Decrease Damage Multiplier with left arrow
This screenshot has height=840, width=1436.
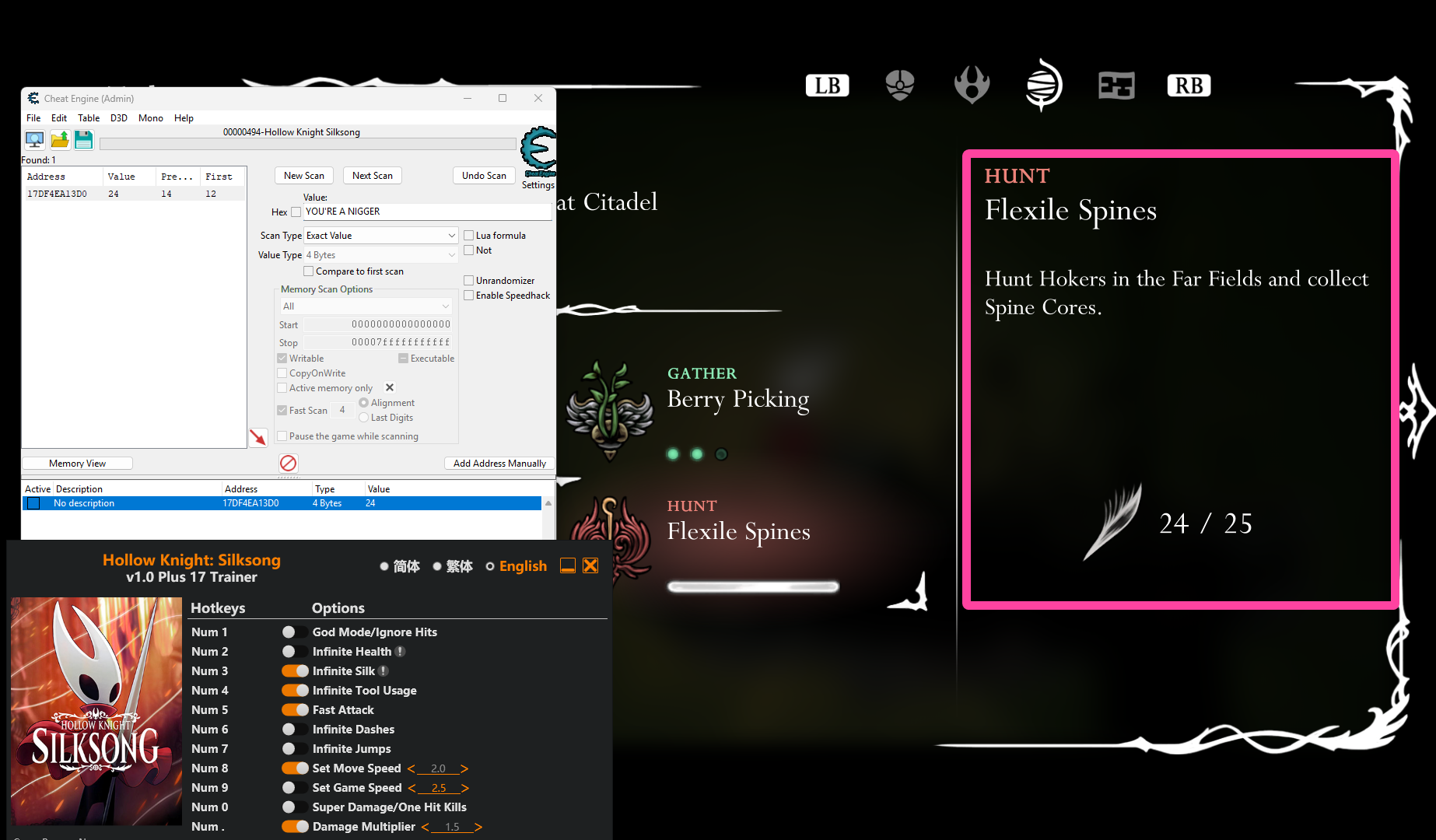tap(426, 828)
